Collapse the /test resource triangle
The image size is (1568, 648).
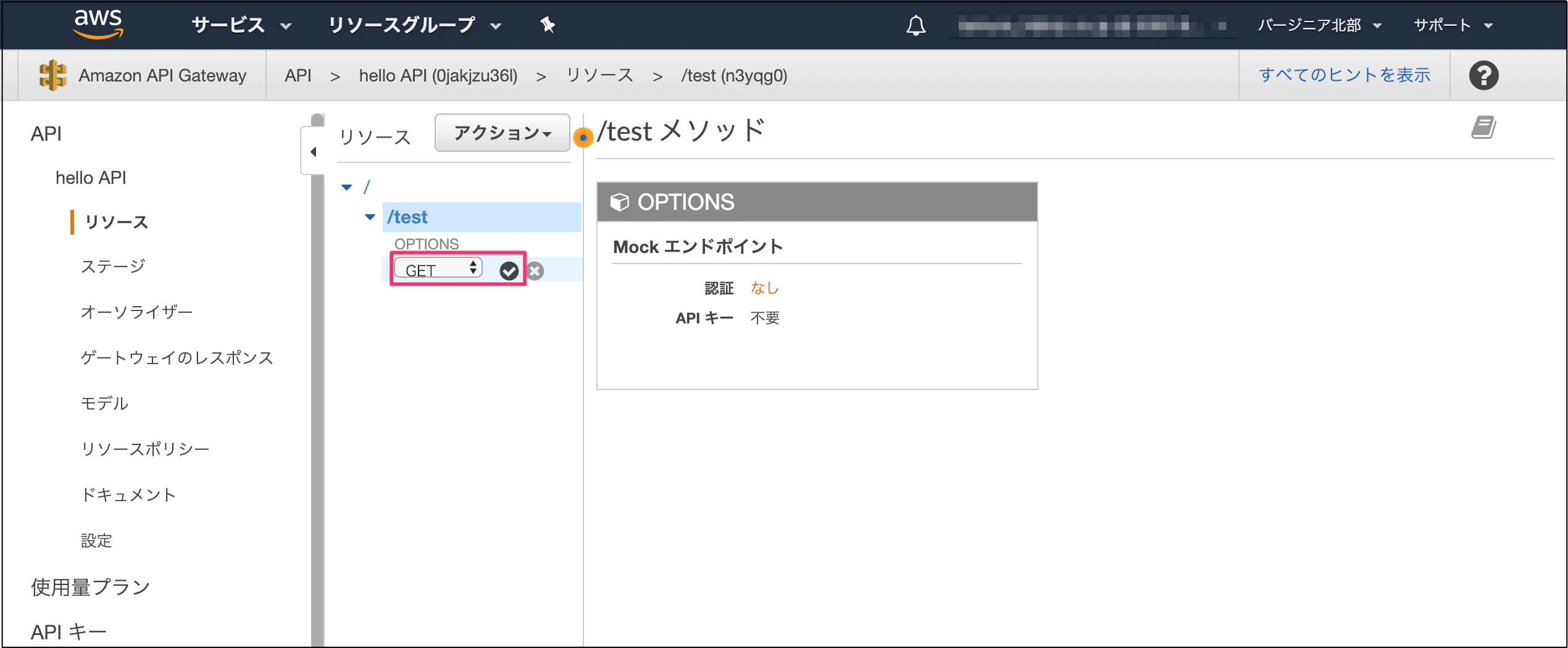(x=370, y=217)
